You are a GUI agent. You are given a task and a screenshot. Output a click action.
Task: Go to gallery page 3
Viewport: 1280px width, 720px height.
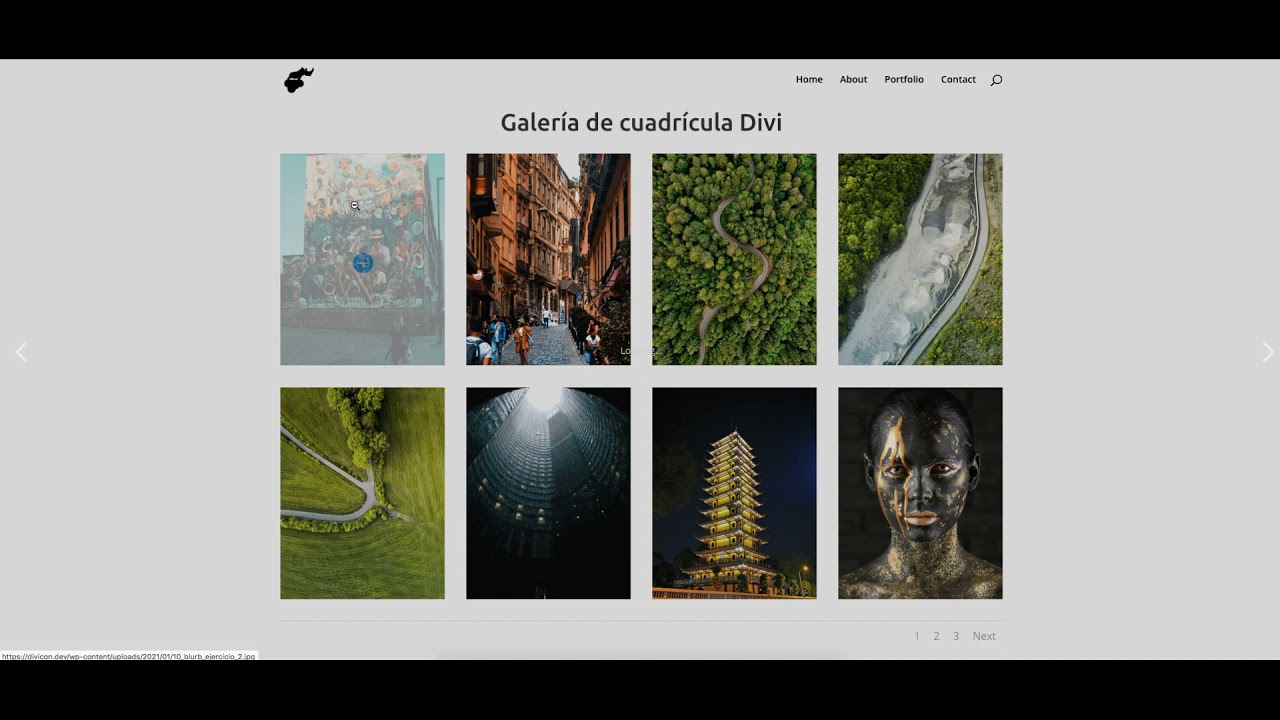[x=956, y=636]
